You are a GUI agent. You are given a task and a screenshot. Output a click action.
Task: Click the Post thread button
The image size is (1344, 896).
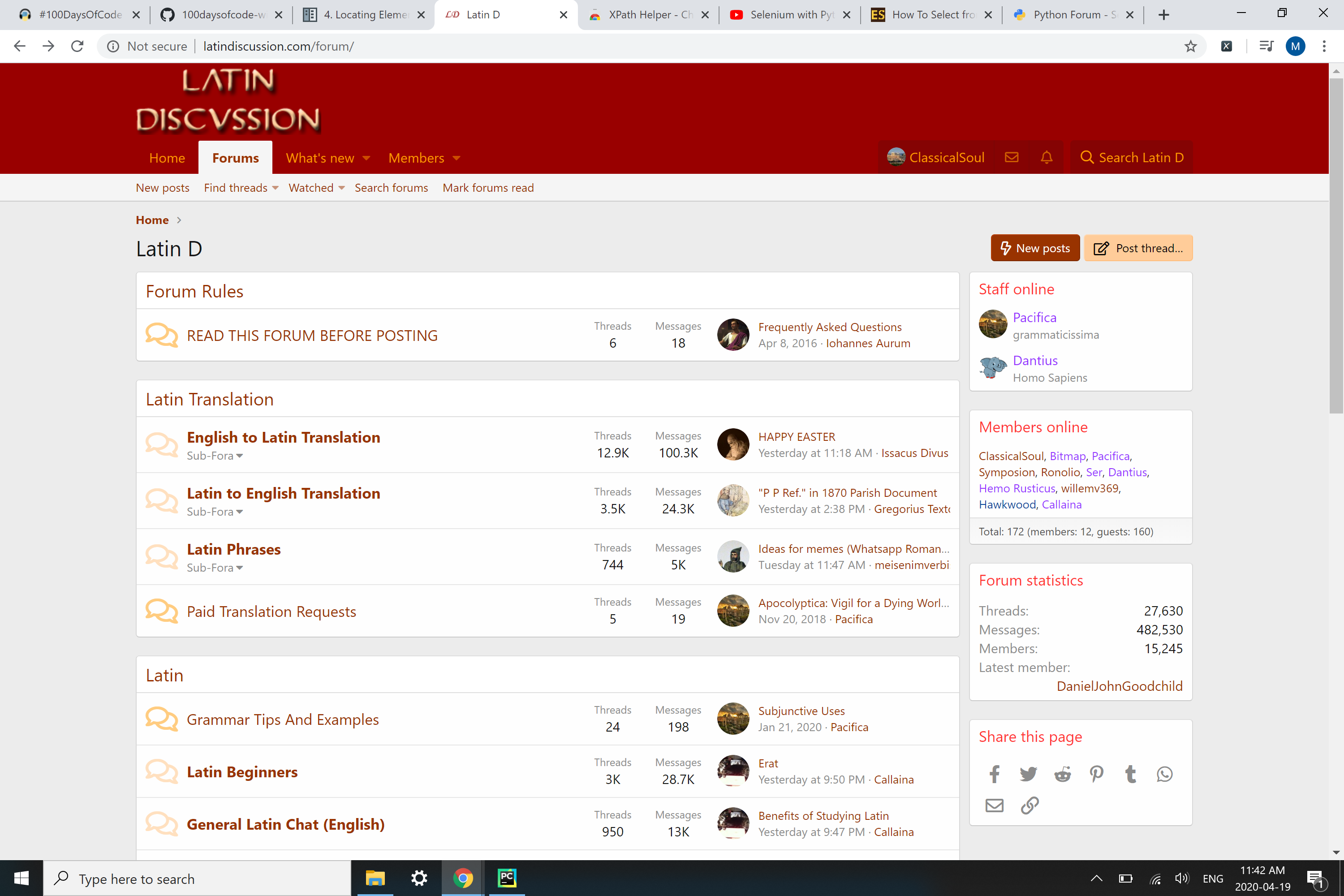click(1138, 248)
